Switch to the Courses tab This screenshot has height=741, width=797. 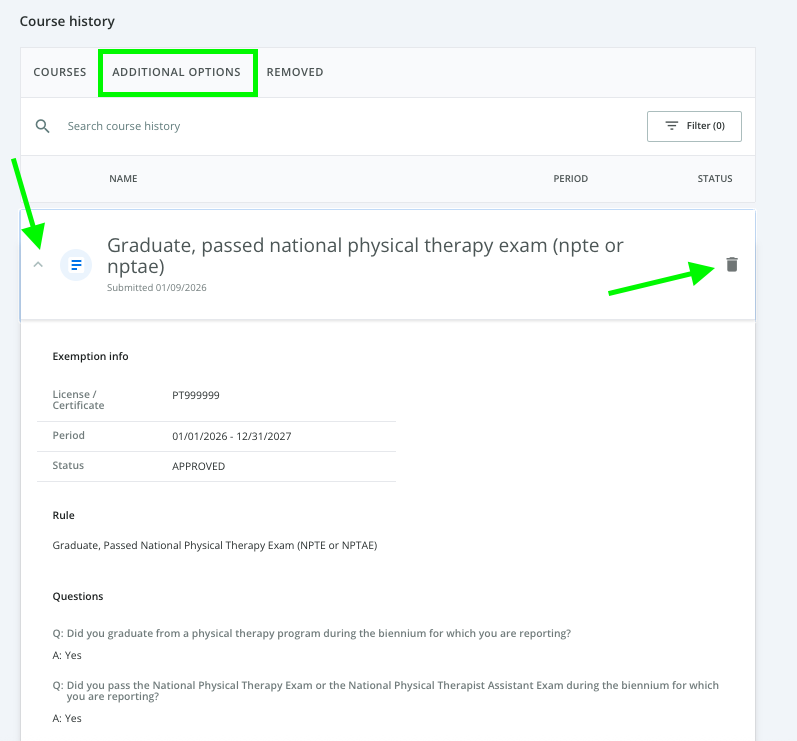pyautogui.click(x=60, y=72)
